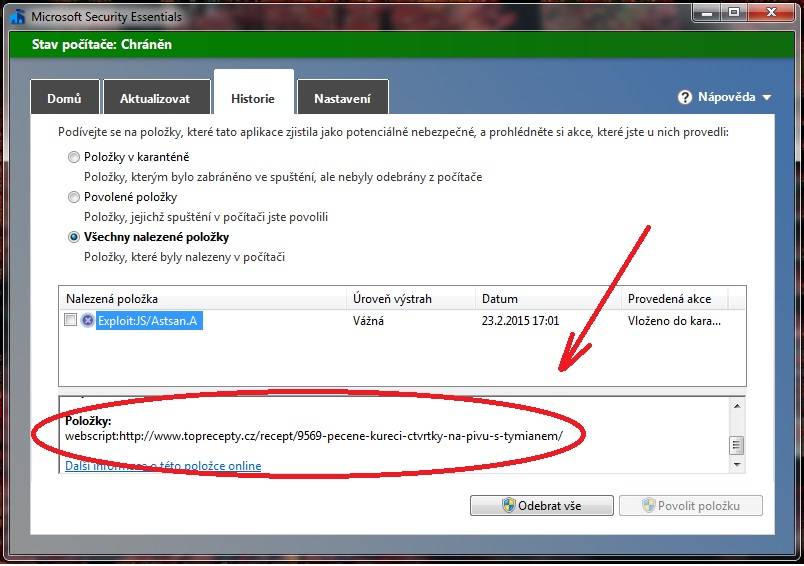
Task: Click the date 23.2.2015 17:01 cell
Action: point(520,321)
